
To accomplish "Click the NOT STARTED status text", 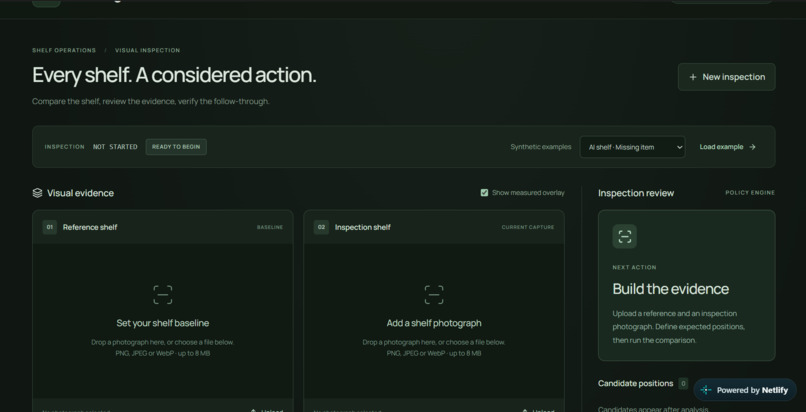I will (115, 147).
